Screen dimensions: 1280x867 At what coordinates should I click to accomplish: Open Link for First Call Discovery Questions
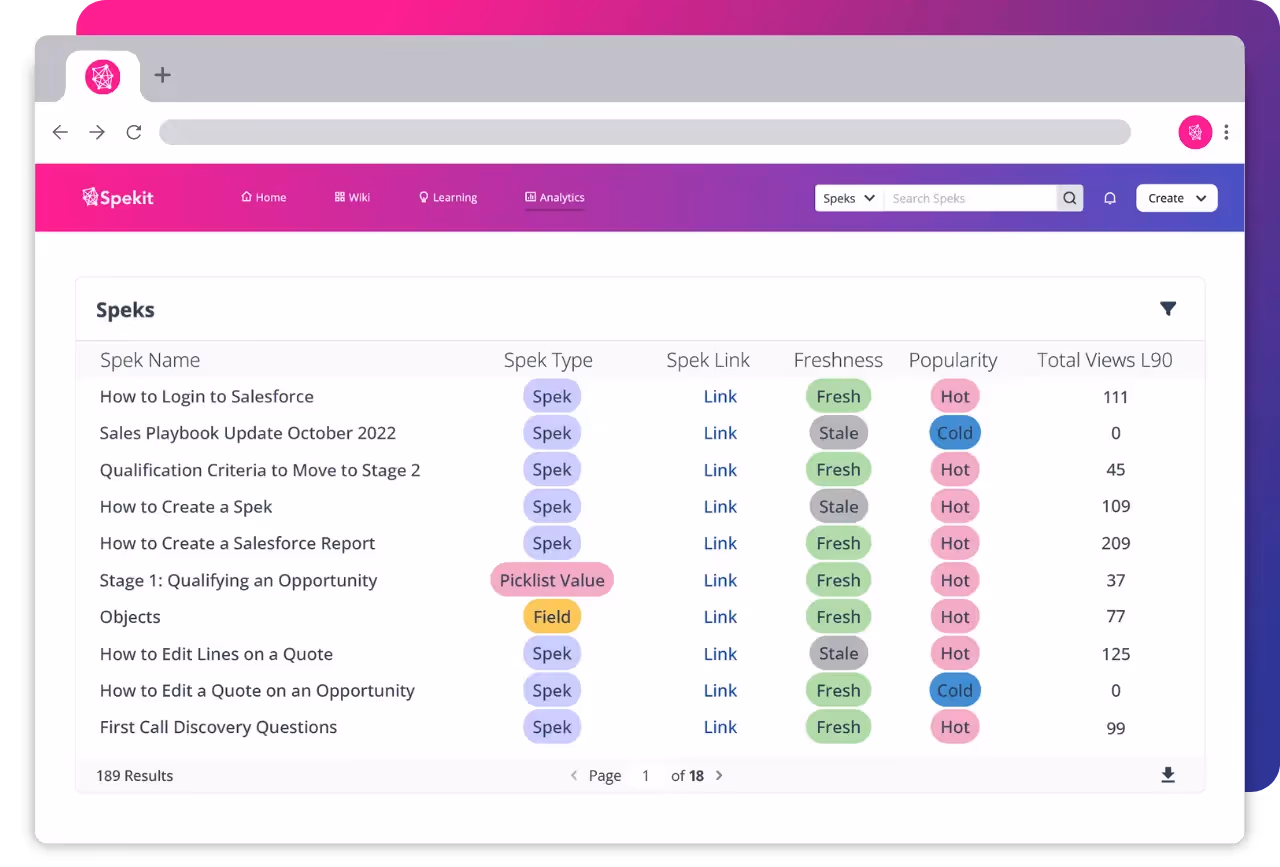[720, 727]
